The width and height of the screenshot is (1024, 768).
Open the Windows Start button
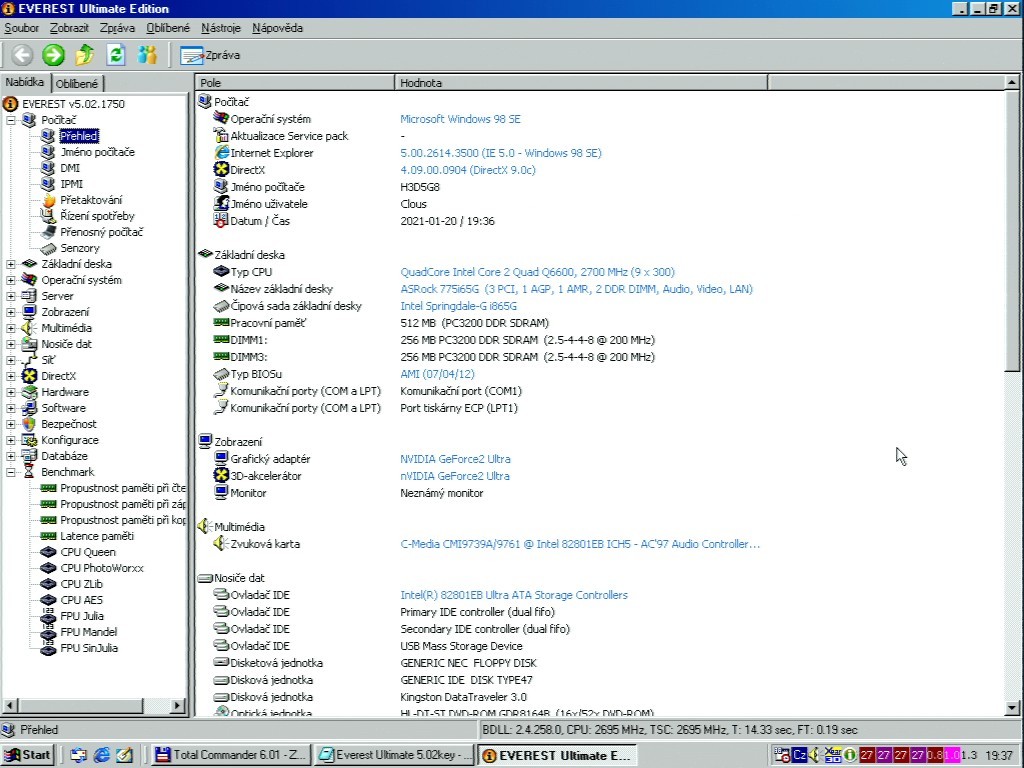point(28,755)
